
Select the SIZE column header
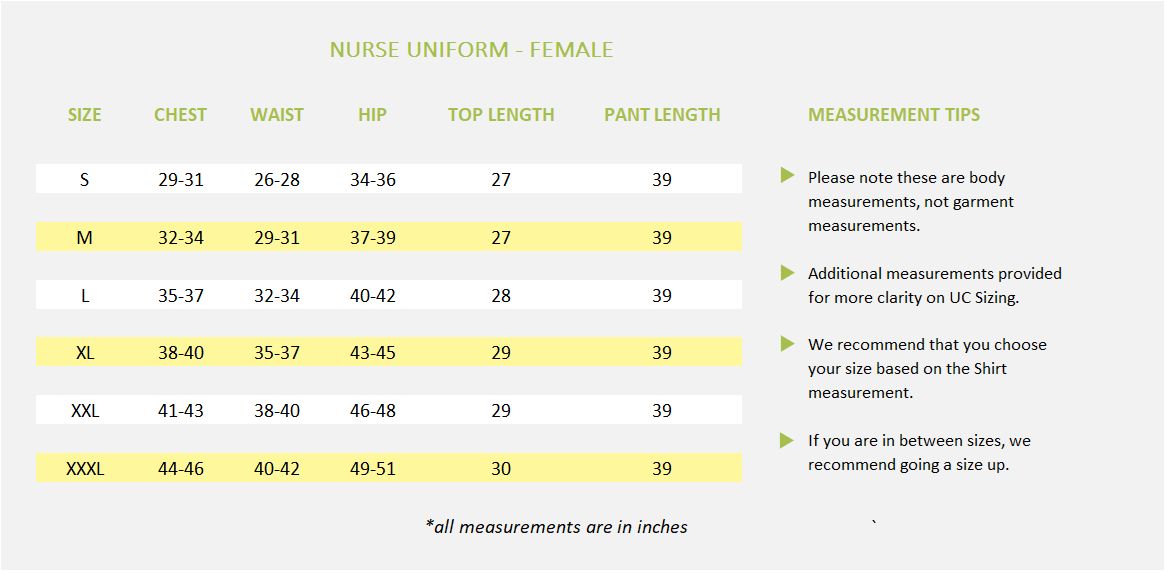pyautogui.click(x=85, y=115)
